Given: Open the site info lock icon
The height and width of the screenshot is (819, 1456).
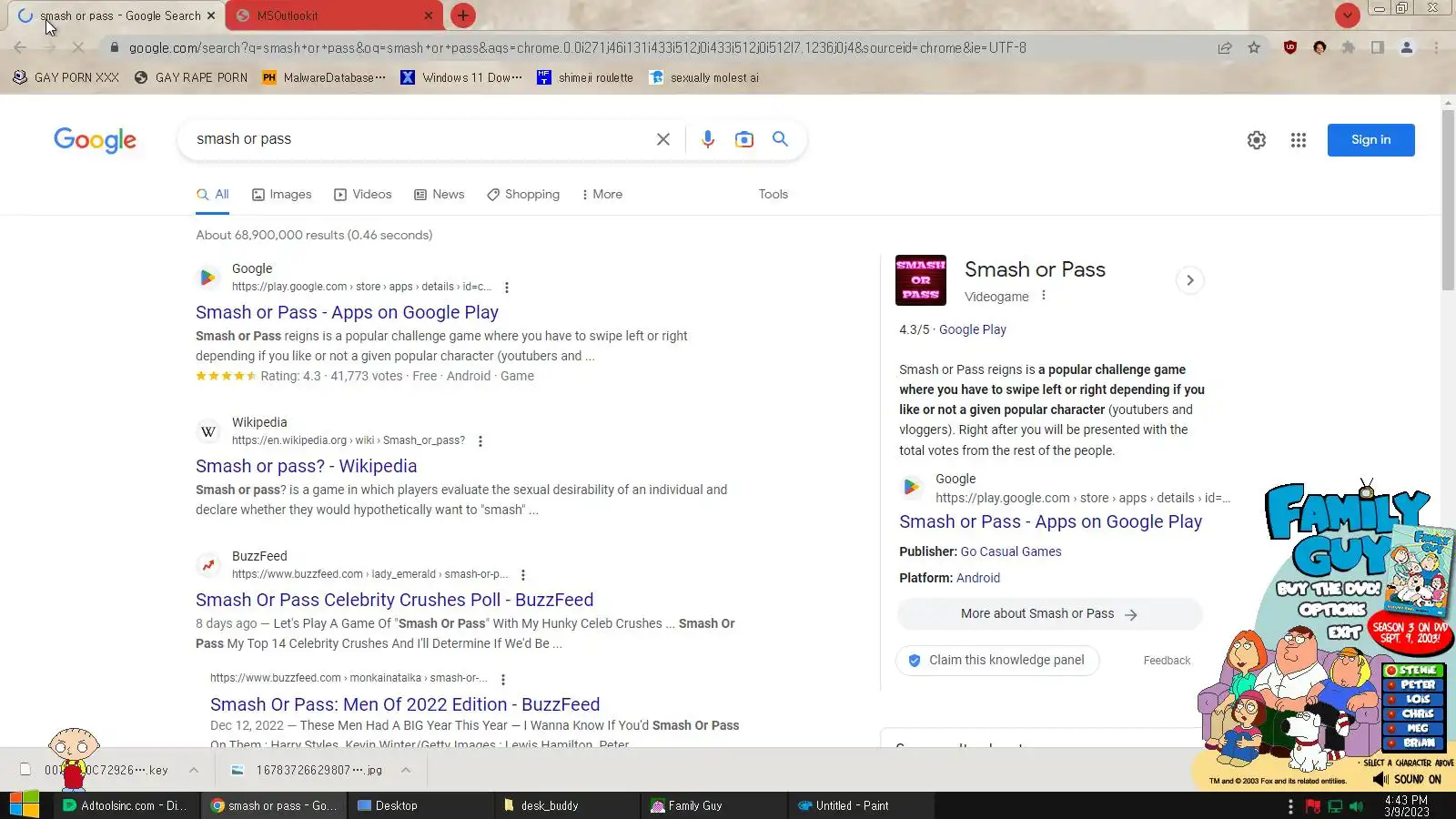Looking at the screenshot, I should tap(114, 47).
